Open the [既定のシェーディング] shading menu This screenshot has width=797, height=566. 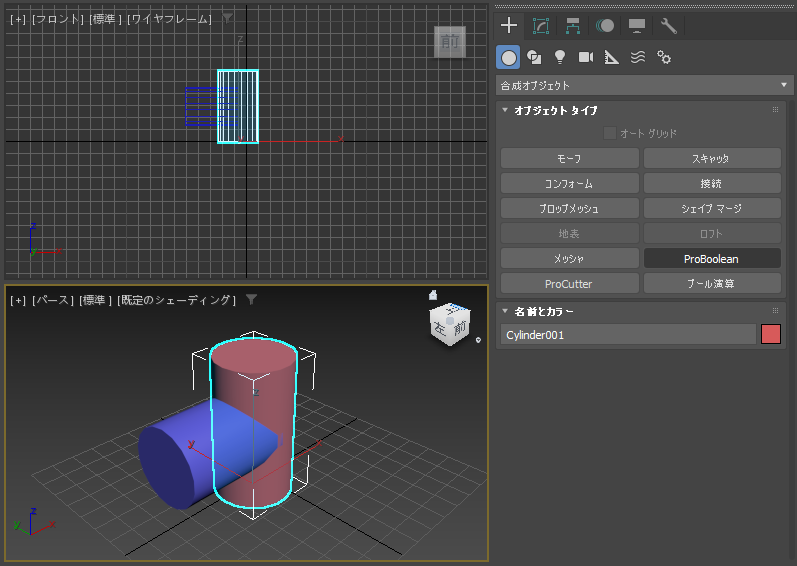pos(176,300)
